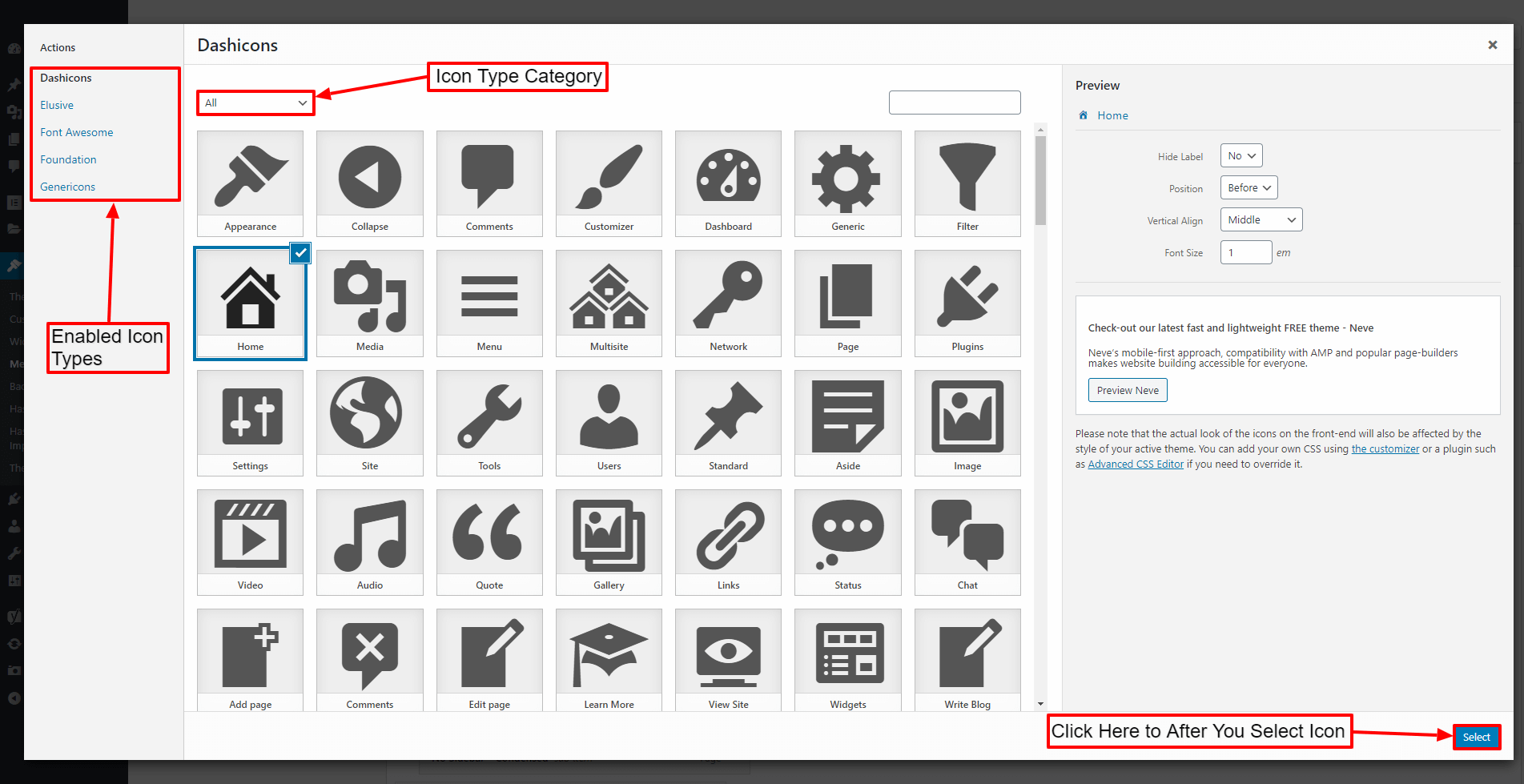Select the Users person icon

[x=609, y=423]
